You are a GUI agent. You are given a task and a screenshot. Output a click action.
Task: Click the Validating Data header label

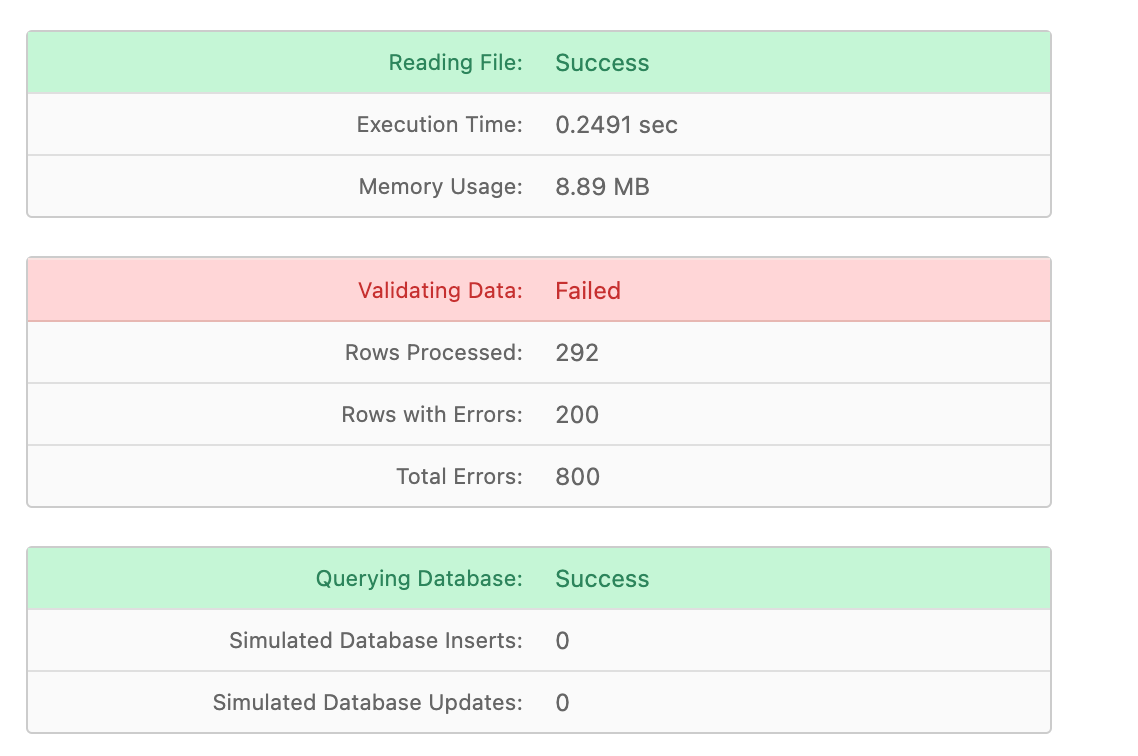click(x=440, y=290)
